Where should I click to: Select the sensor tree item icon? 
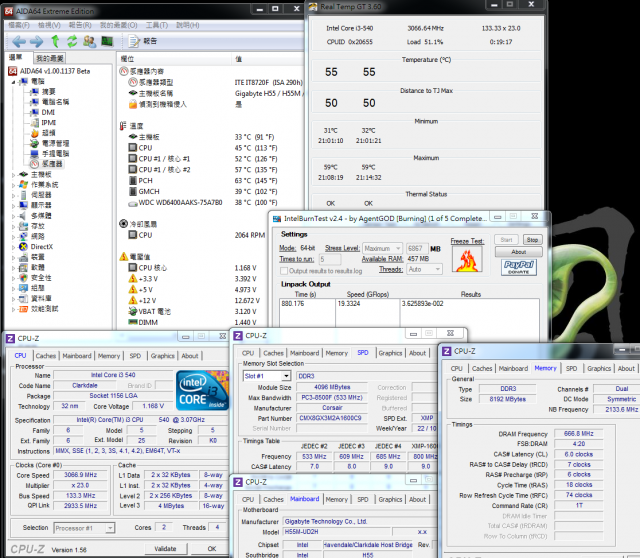(x=35, y=164)
